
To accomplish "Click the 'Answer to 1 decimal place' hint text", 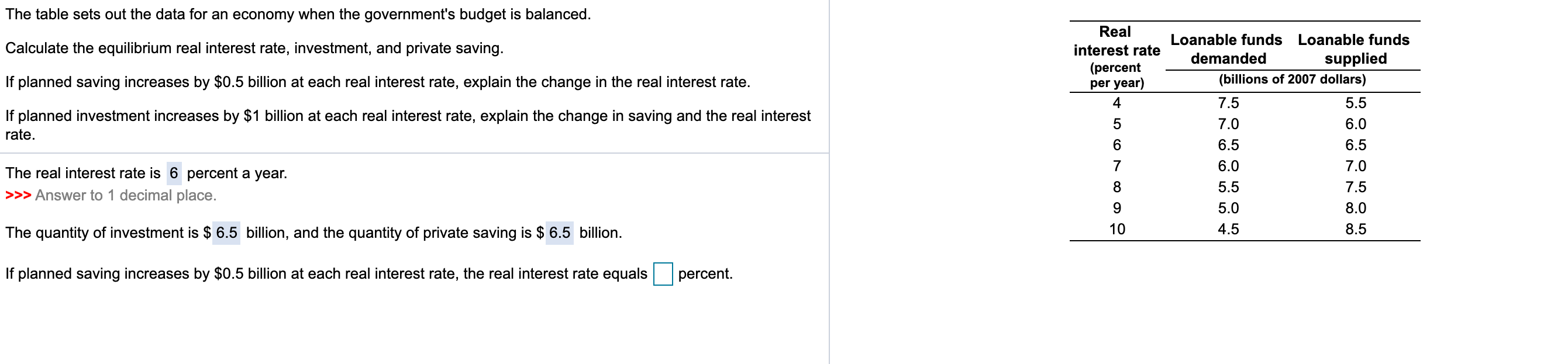I will [x=125, y=195].
